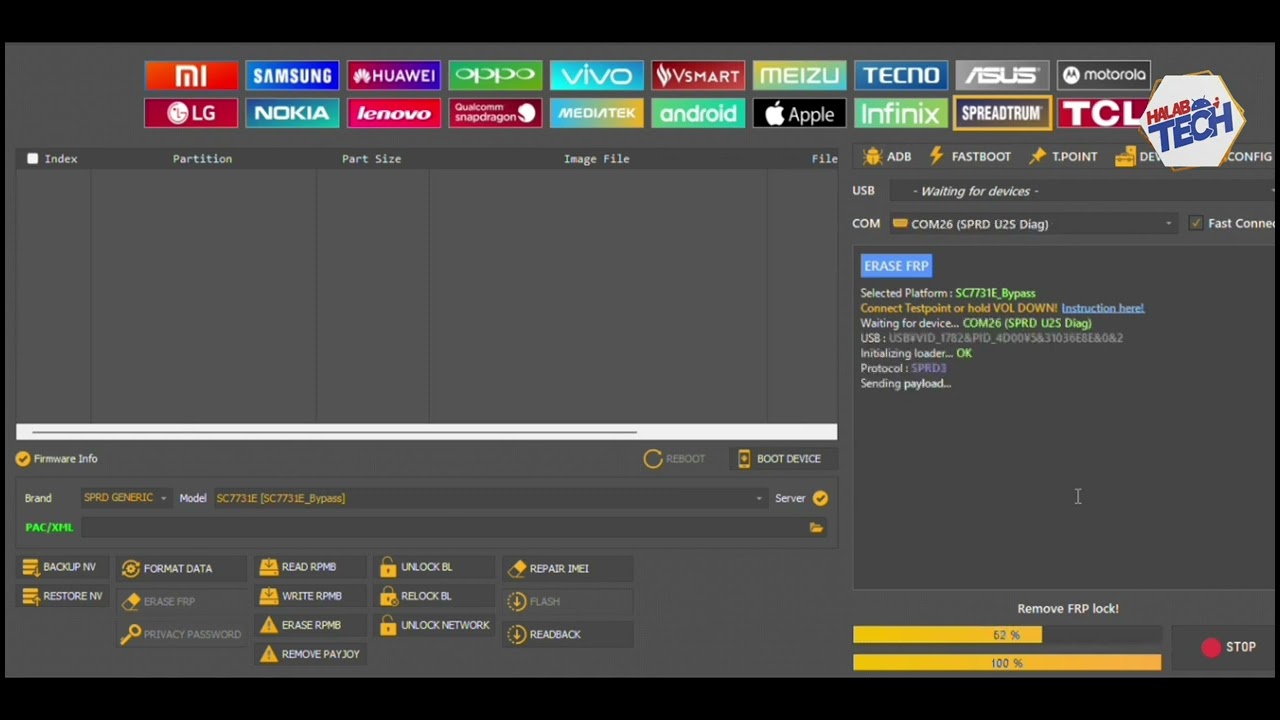Click the PAC/XML file path field
The height and width of the screenshot is (720, 1280).
pyautogui.click(x=444, y=527)
